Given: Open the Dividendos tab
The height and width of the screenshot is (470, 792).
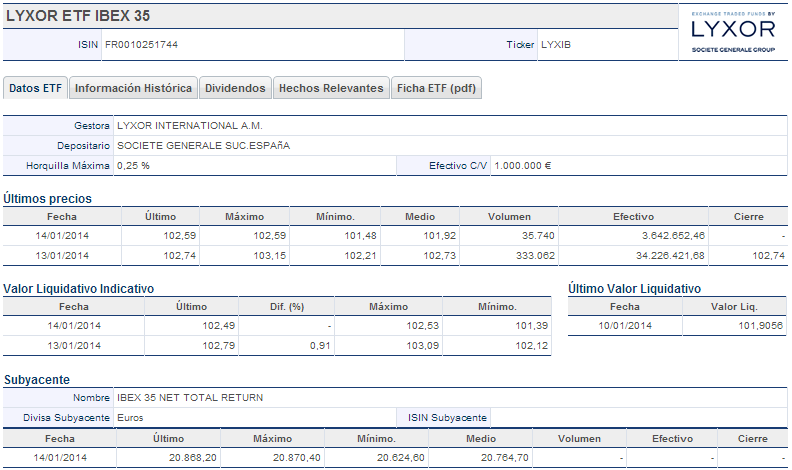Looking at the screenshot, I should [235, 88].
